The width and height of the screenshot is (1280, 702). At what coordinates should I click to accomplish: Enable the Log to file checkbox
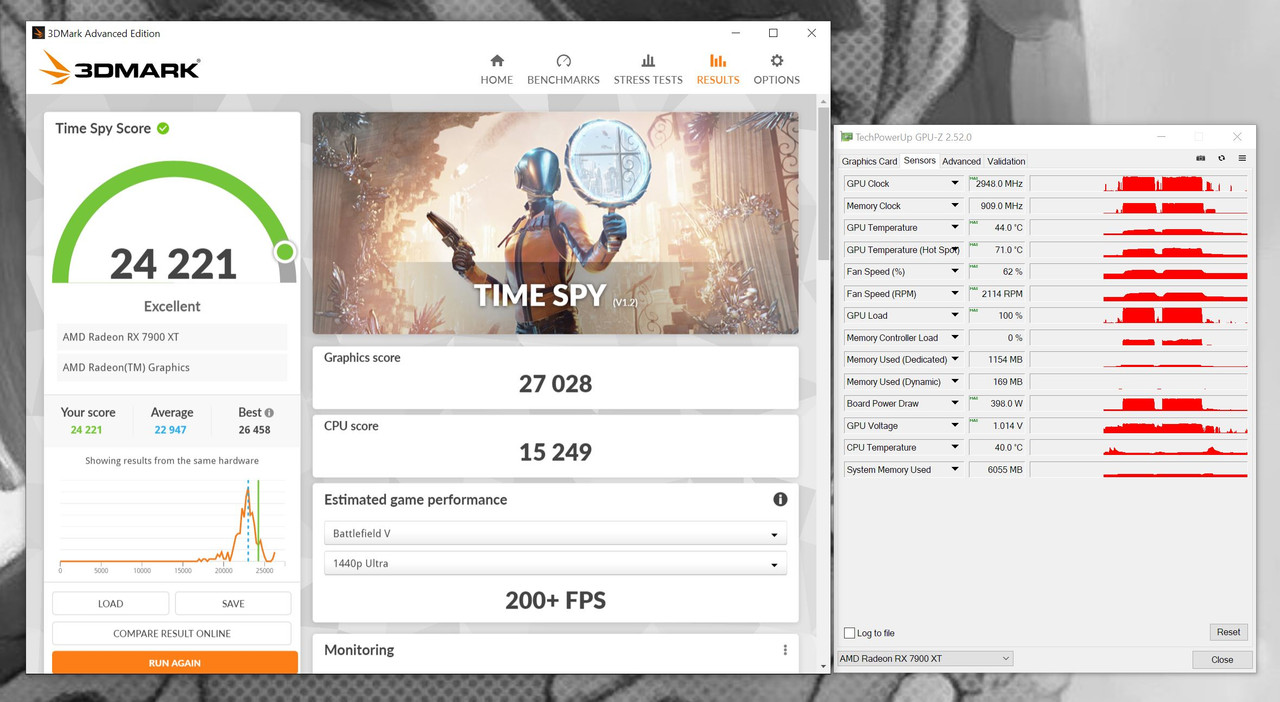point(849,633)
